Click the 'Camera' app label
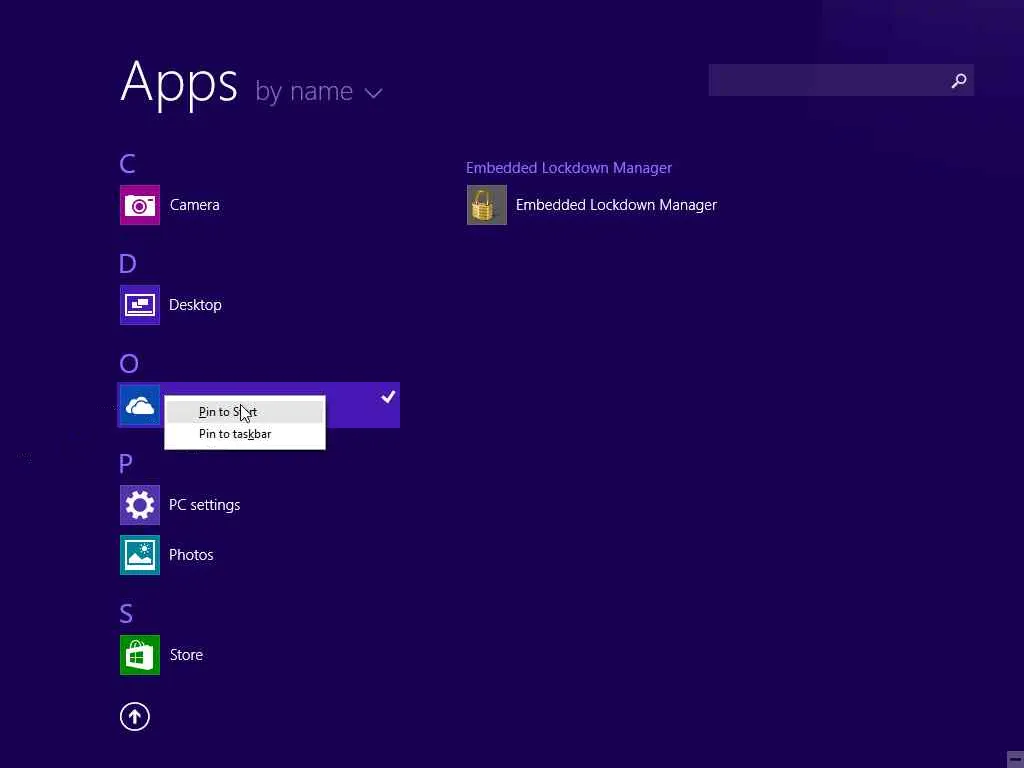This screenshot has height=768, width=1024. [195, 205]
